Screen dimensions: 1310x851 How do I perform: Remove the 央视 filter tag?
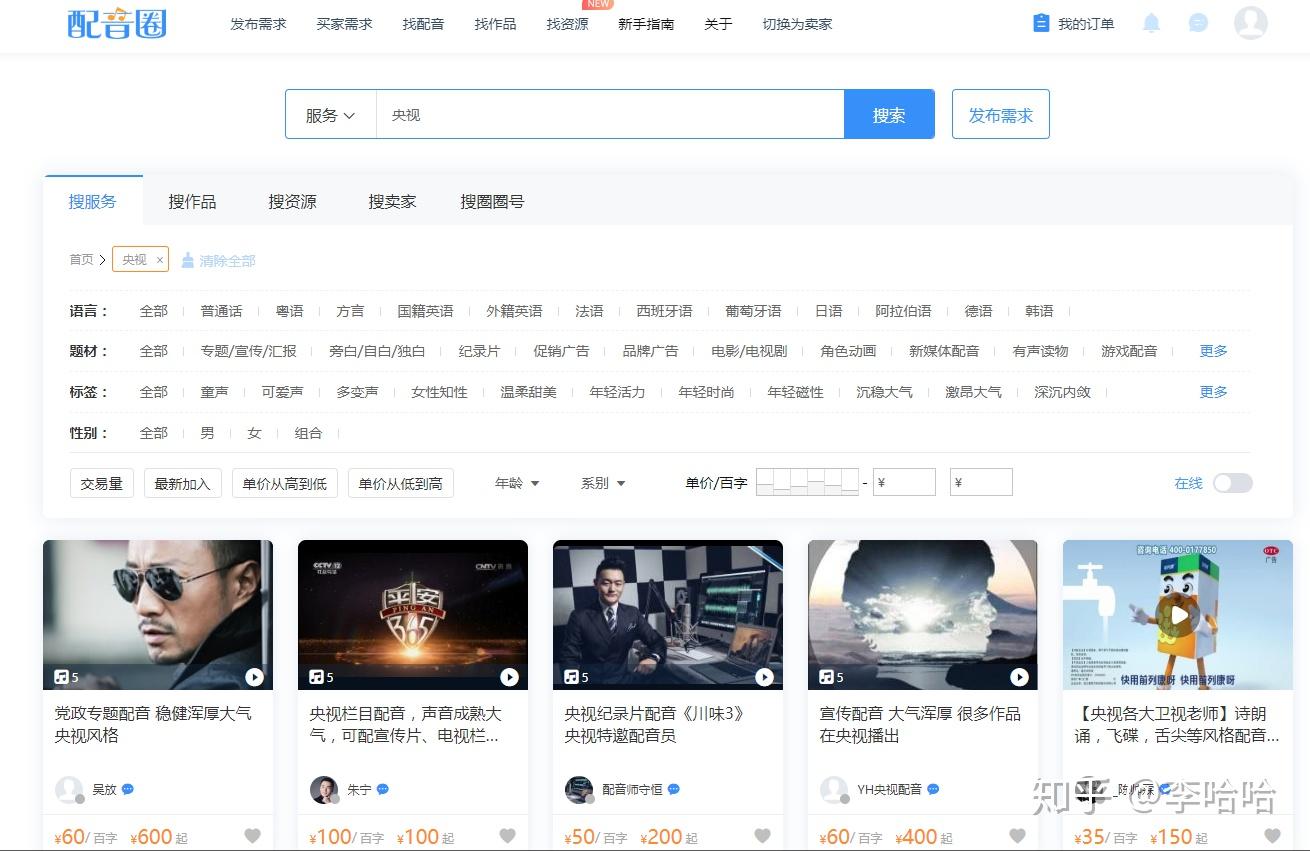[x=159, y=260]
